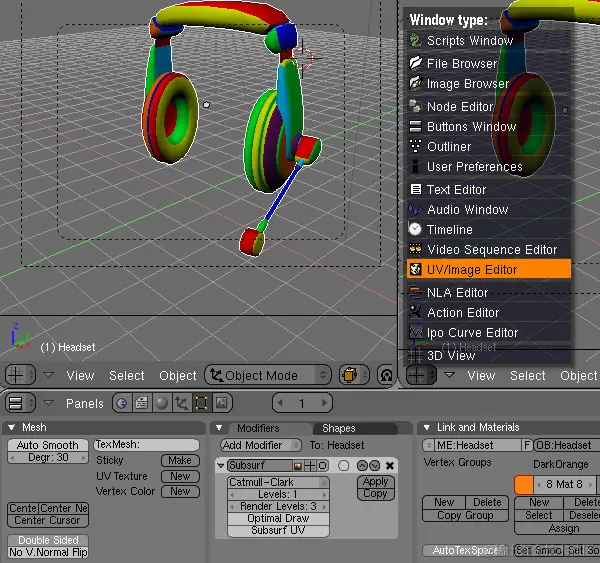This screenshot has height=563, width=600.
Task: Click the Timeline clock icon
Action: tap(415, 229)
